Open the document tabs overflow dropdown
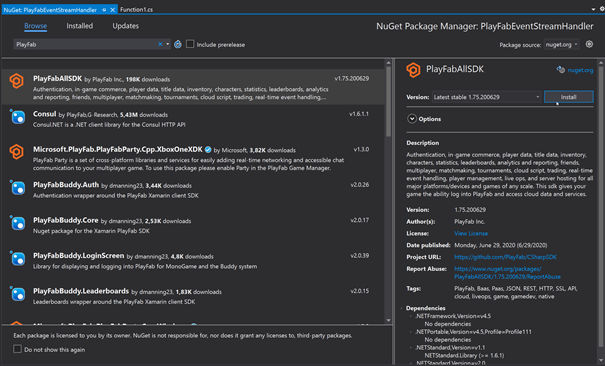This screenshot has height=366, width=605. pos(593,9)
